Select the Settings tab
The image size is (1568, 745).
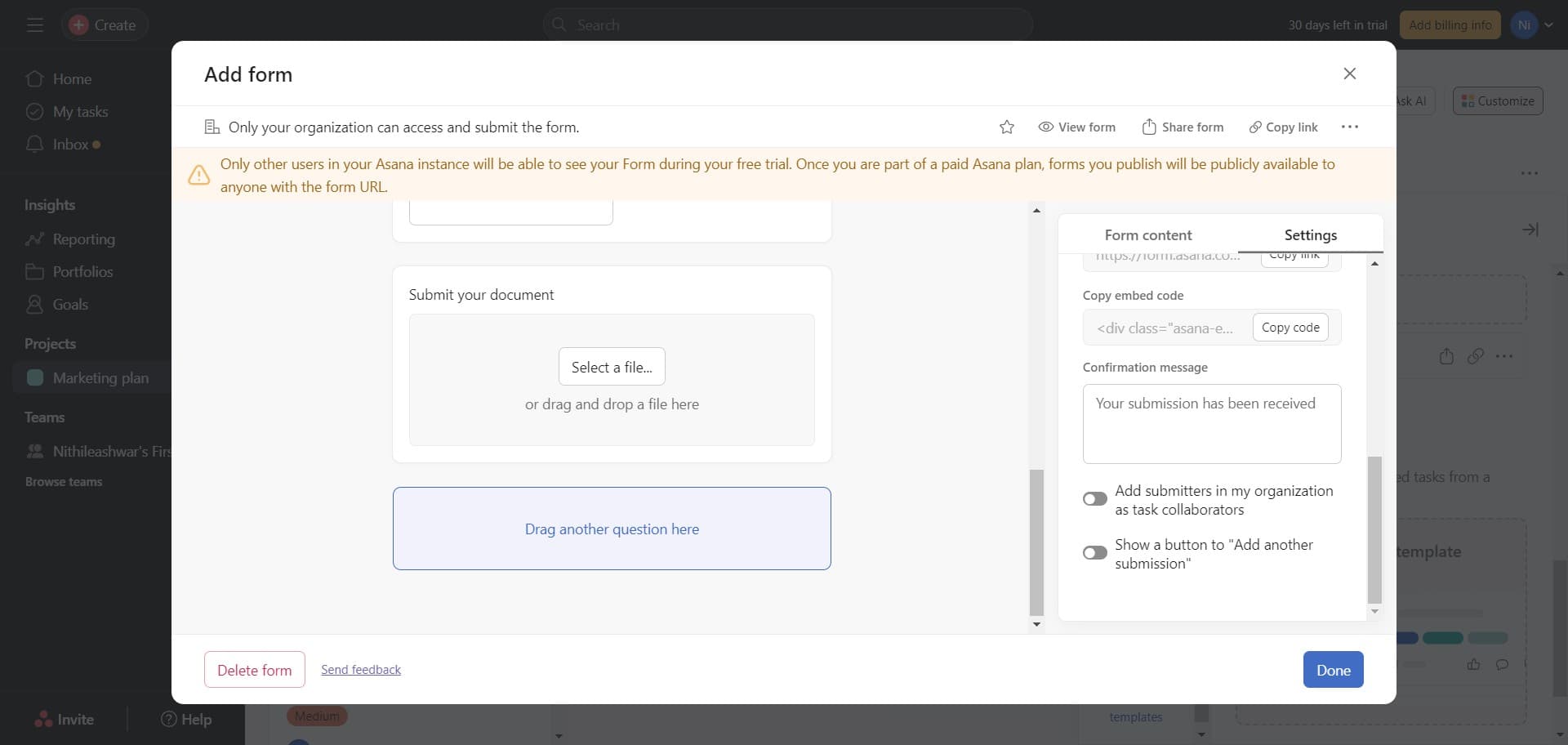coord(1310,235)
